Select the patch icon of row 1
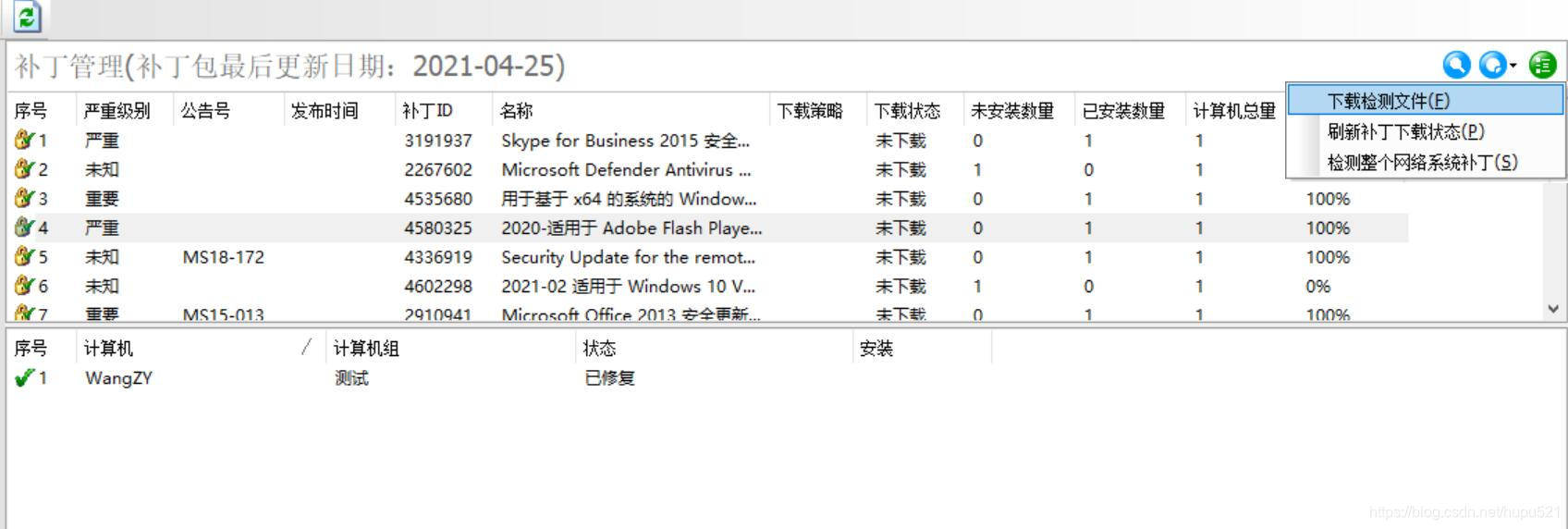Screen dimensions: 1568x529 (24, 140)
